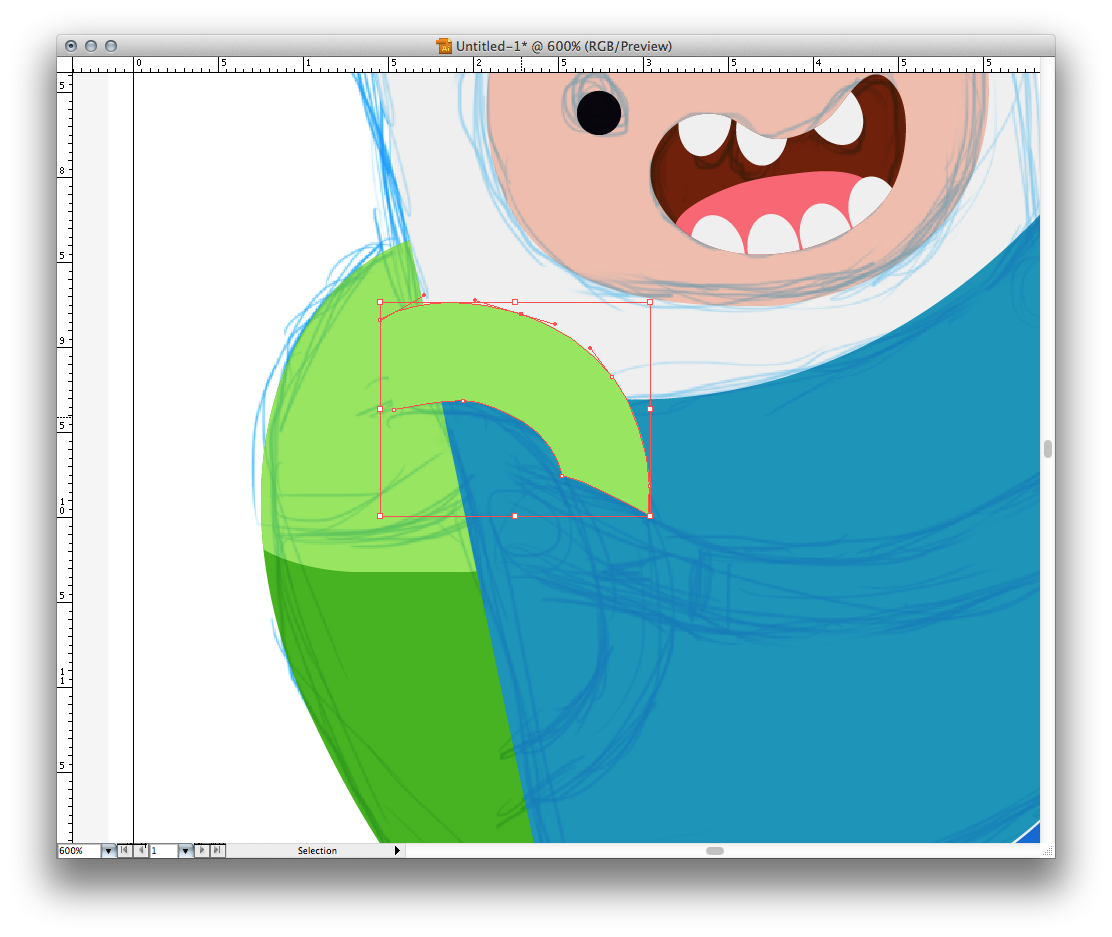Go to the next artboard
Viewport: 1112px width, 937px height.
[x=202, y=851]
